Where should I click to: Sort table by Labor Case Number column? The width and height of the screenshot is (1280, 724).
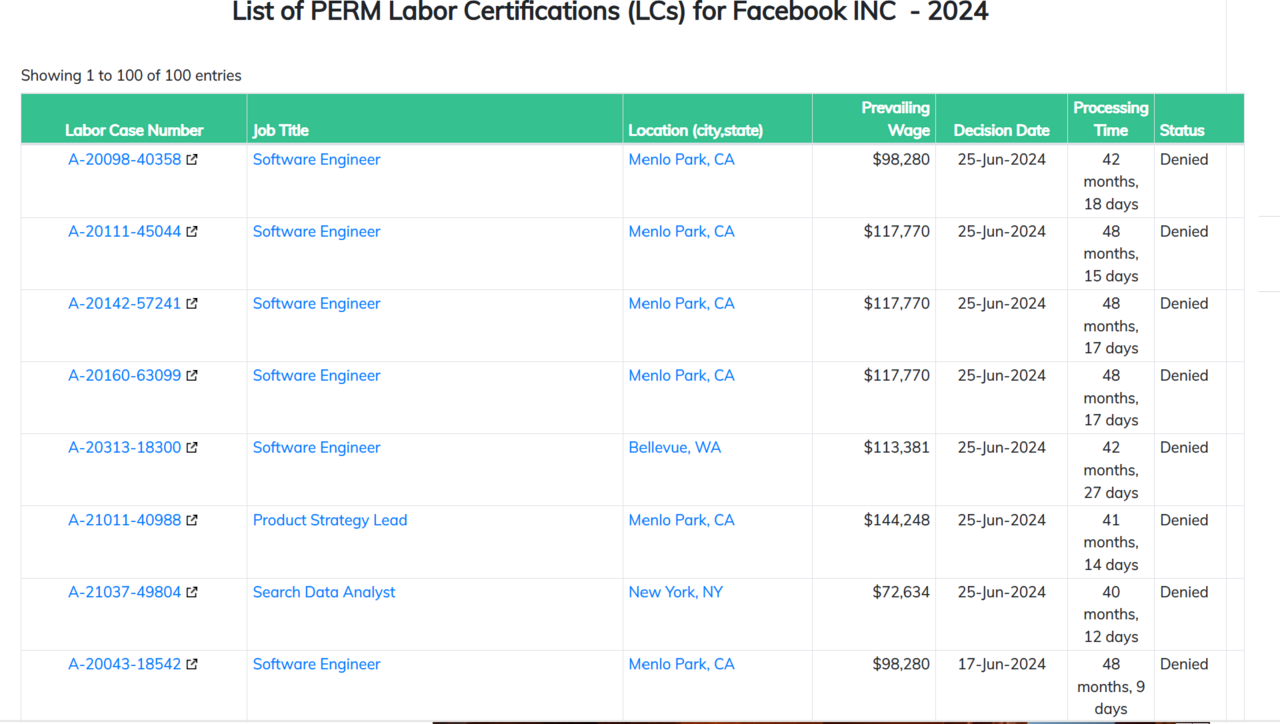click(133, 130)
